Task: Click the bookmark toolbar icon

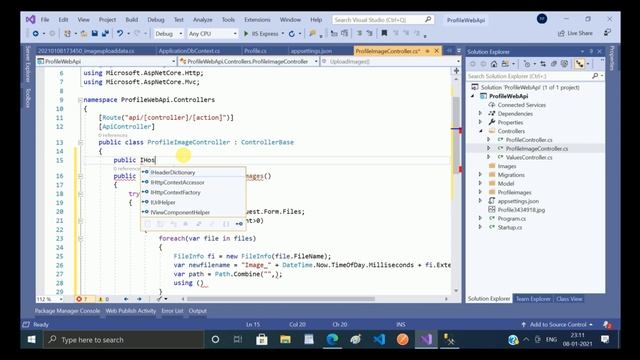Action: [384, 33]
